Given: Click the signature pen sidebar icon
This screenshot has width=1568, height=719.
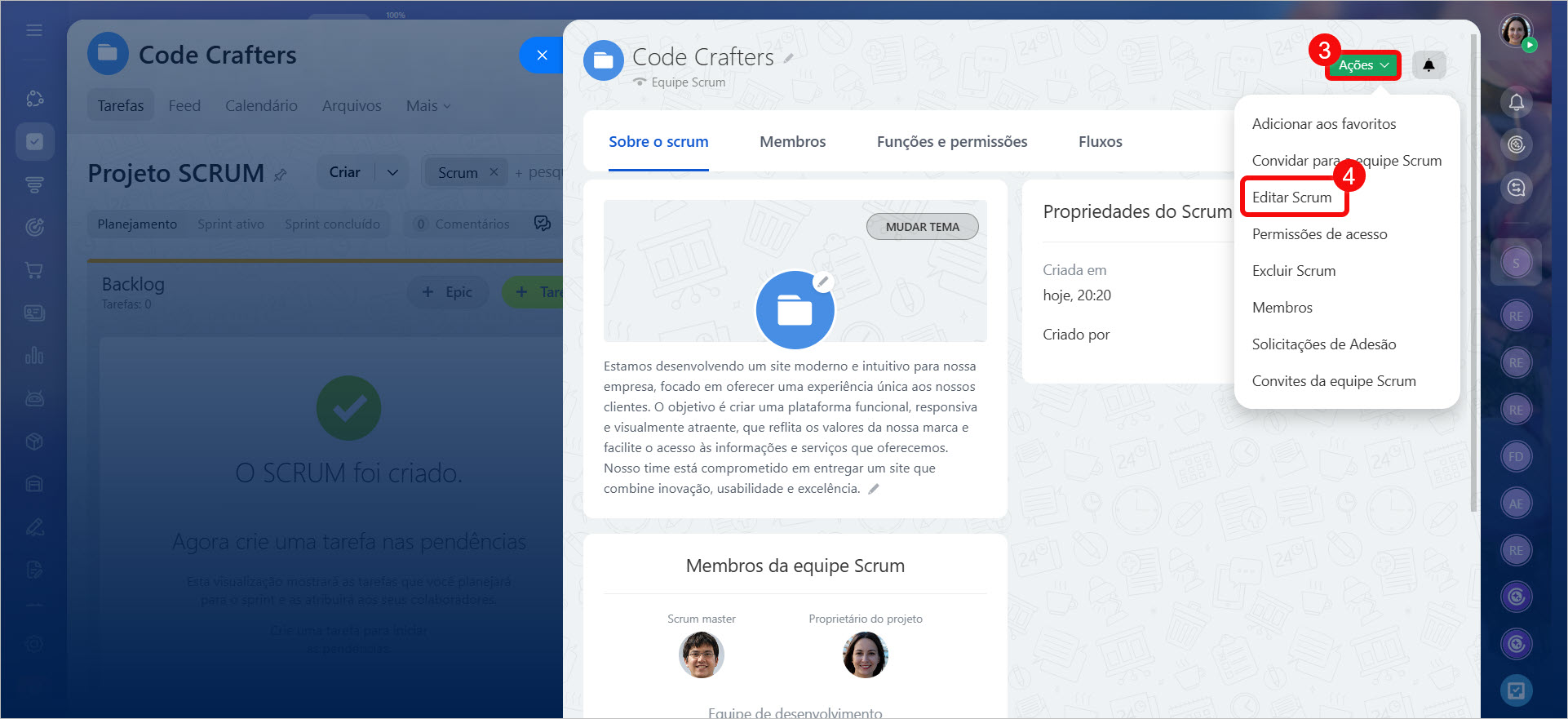Looking at the screenshot, I should 34,527.
